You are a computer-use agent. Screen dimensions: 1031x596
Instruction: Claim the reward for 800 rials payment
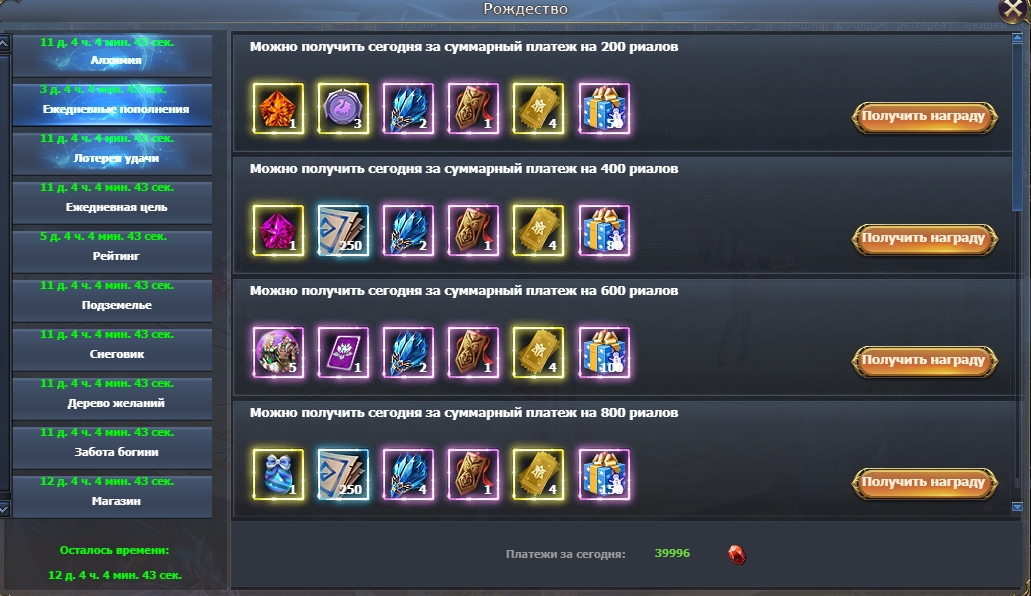(x=924, y=483)
